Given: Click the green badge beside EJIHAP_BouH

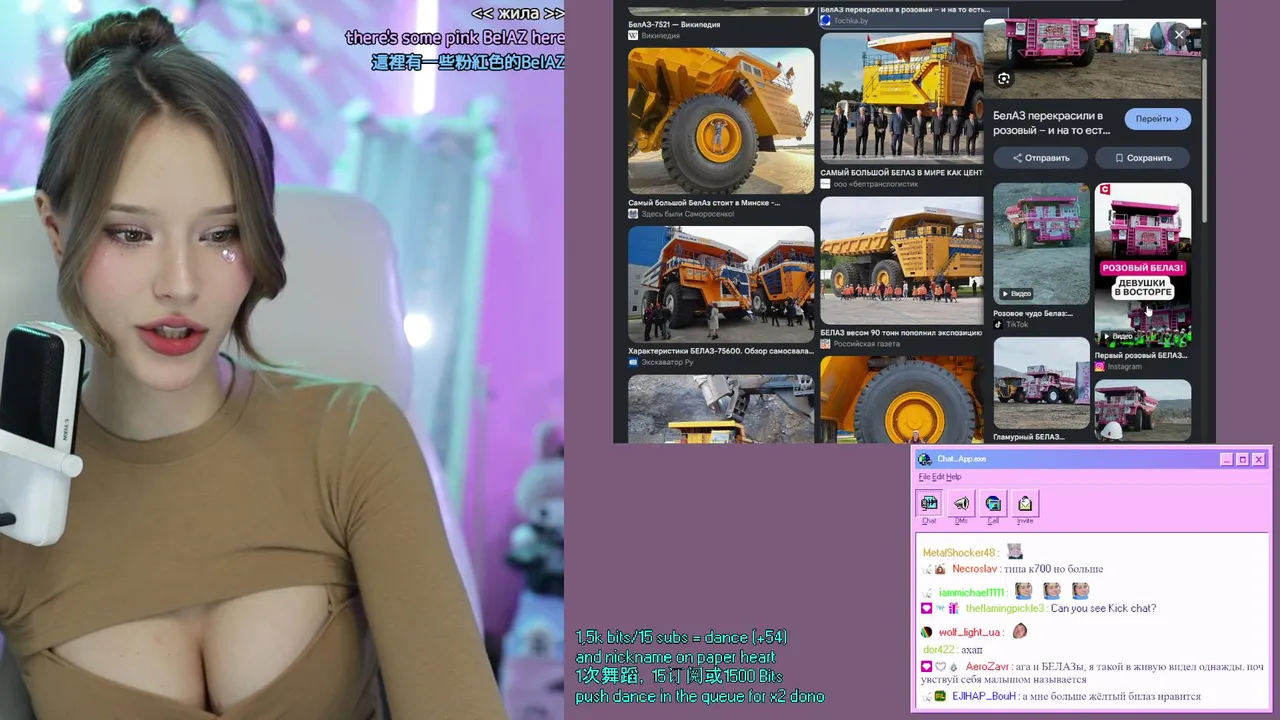Looking at the screenshot, I should point(940,696).
